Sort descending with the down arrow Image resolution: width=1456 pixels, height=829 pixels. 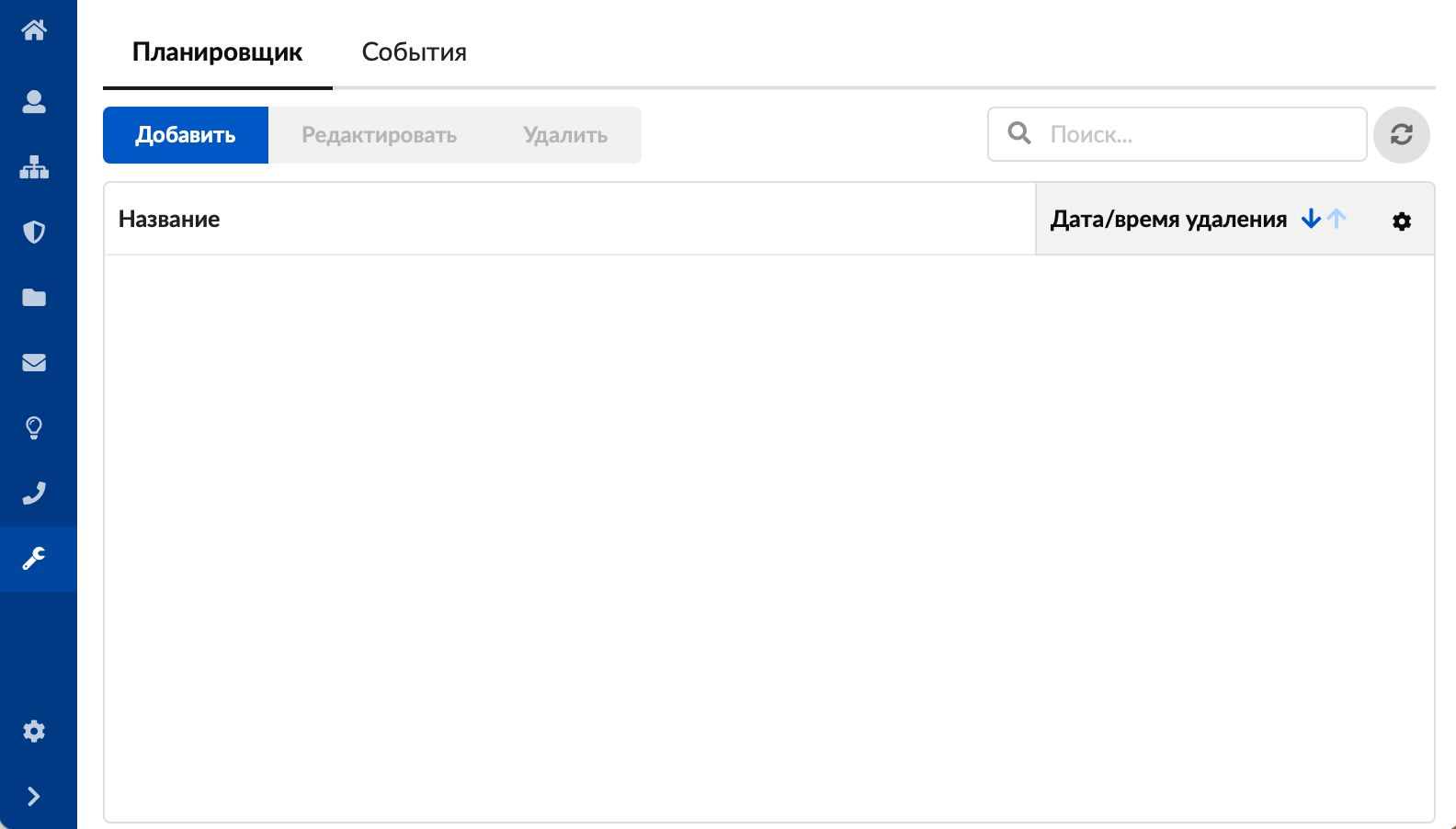[x=1311, y=219]
